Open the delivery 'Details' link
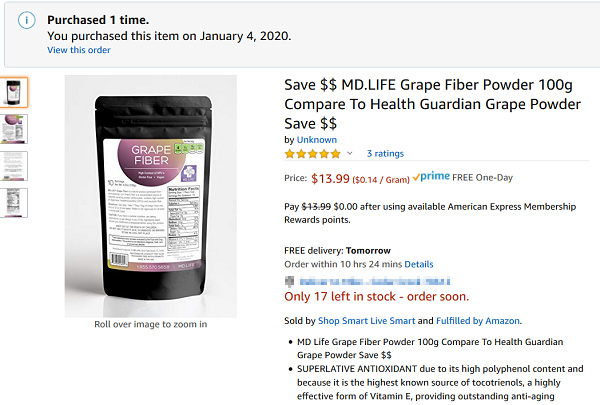 click(x=419, y=264)
